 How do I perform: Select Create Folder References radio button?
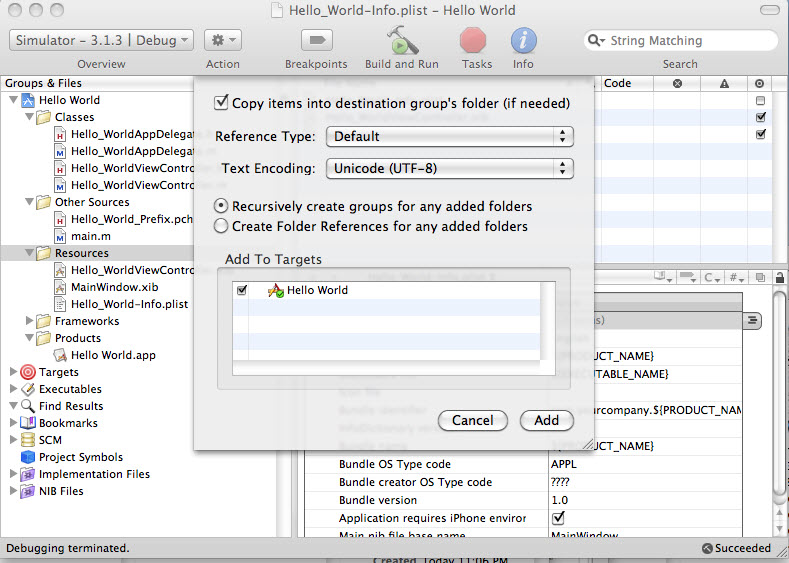pos(221,226)
